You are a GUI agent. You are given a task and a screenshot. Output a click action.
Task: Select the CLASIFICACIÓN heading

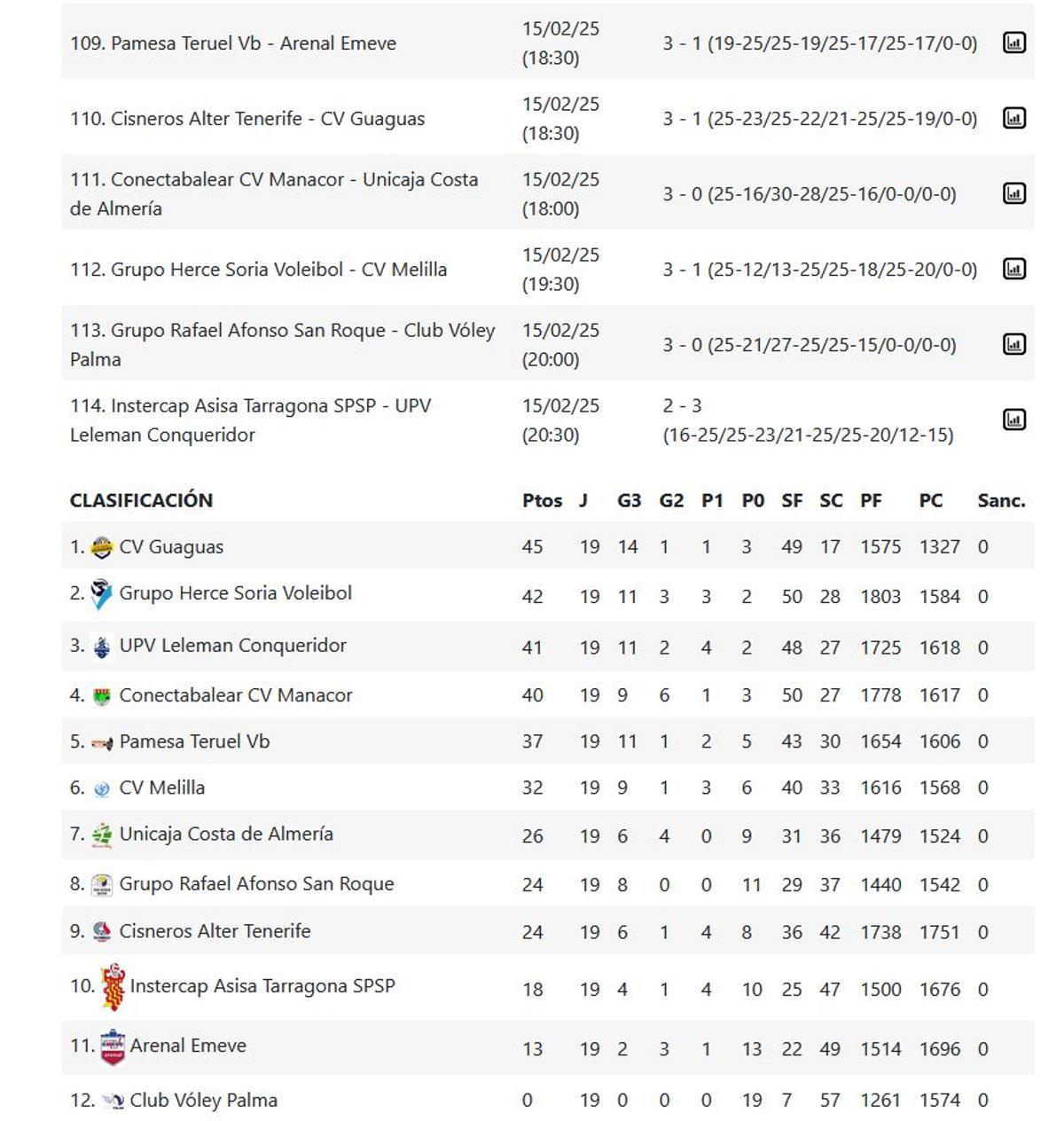pos(142,500)
